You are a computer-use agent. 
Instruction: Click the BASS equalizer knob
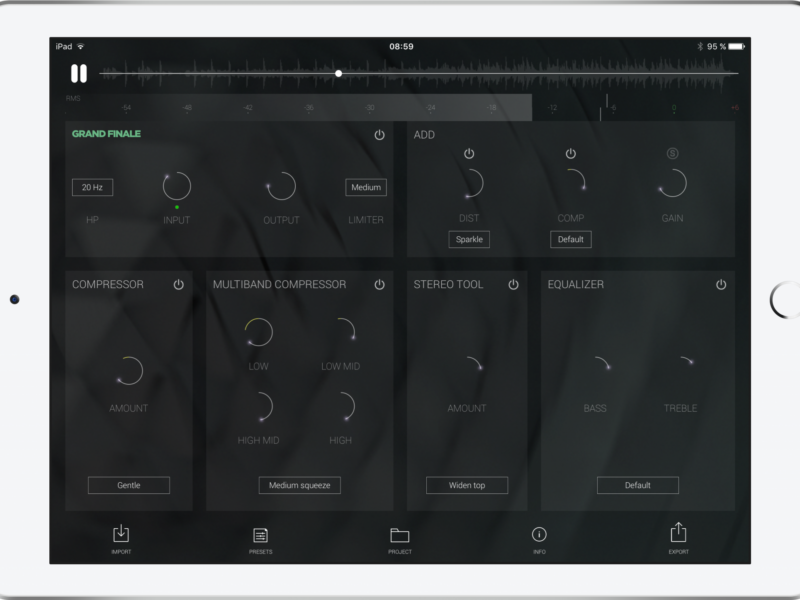(x=595, y=371)
